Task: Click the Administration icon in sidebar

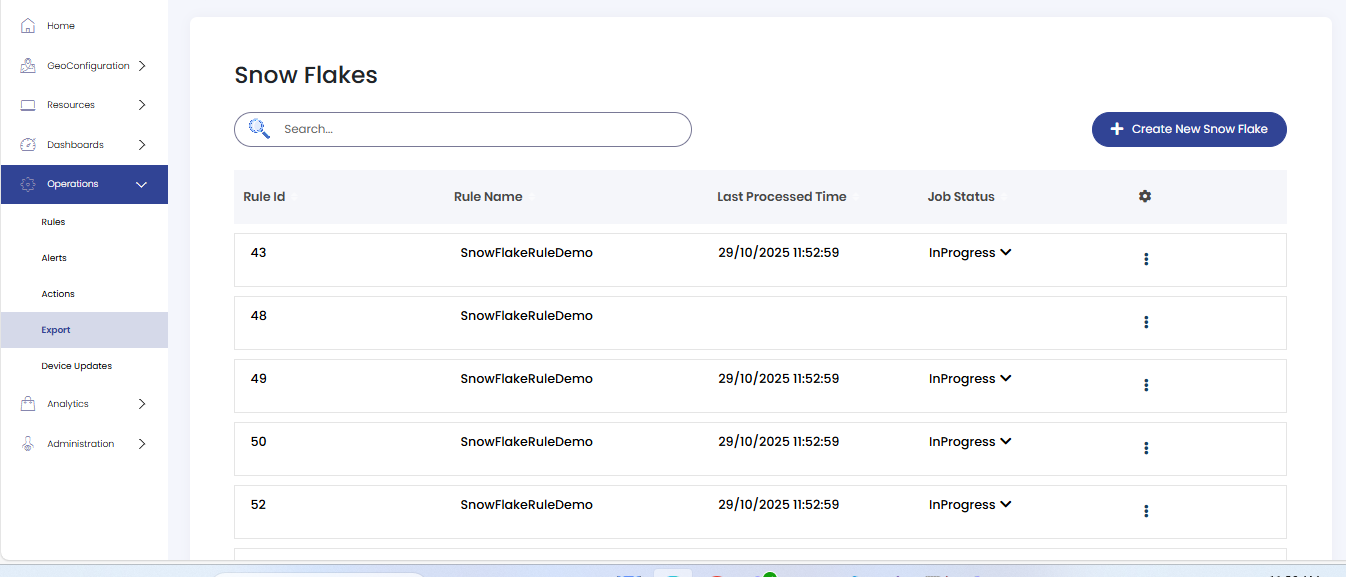Action: [28, 444]
